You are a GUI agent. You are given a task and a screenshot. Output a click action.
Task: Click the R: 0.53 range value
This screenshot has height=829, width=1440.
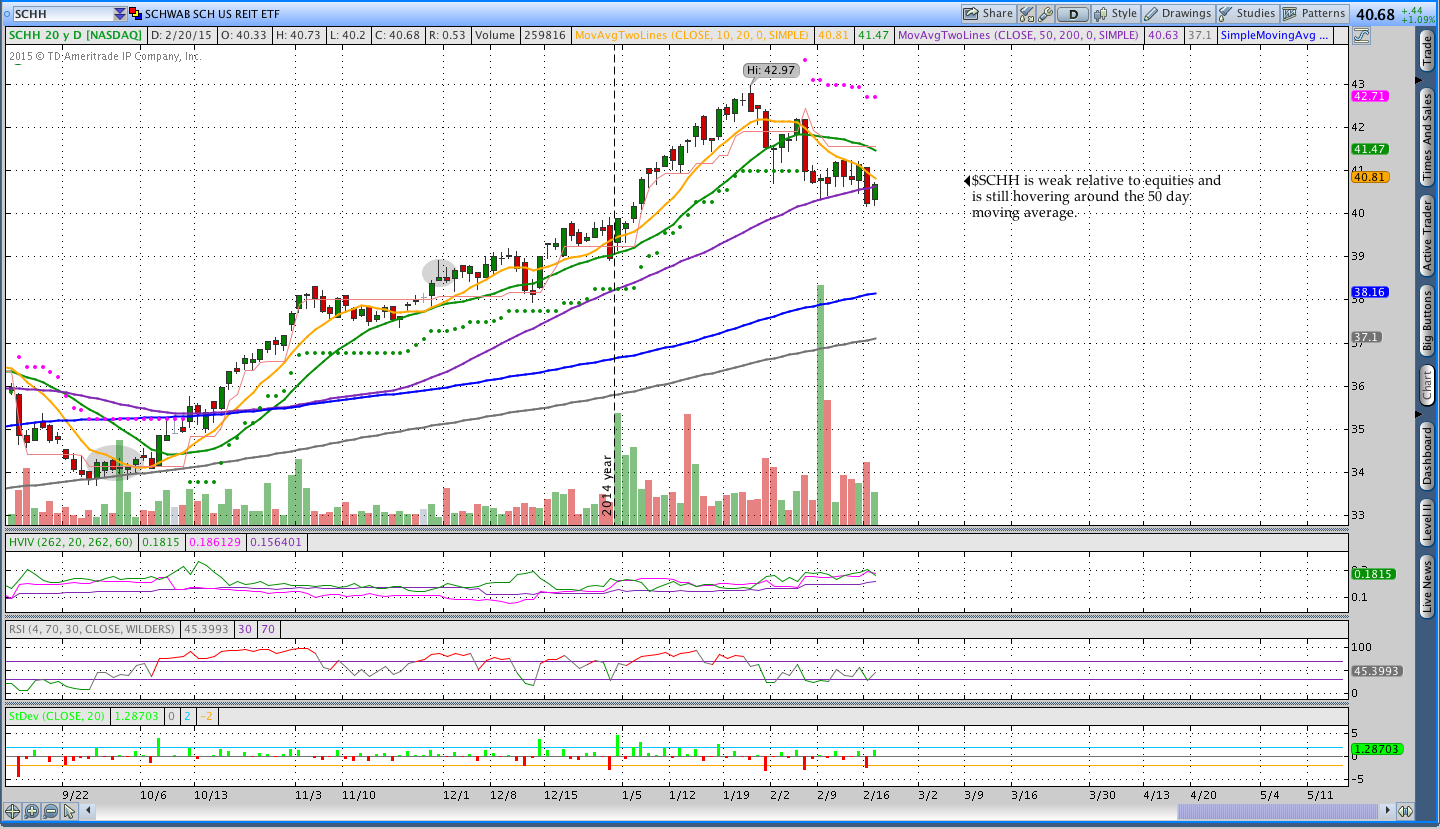pos(448,35)
